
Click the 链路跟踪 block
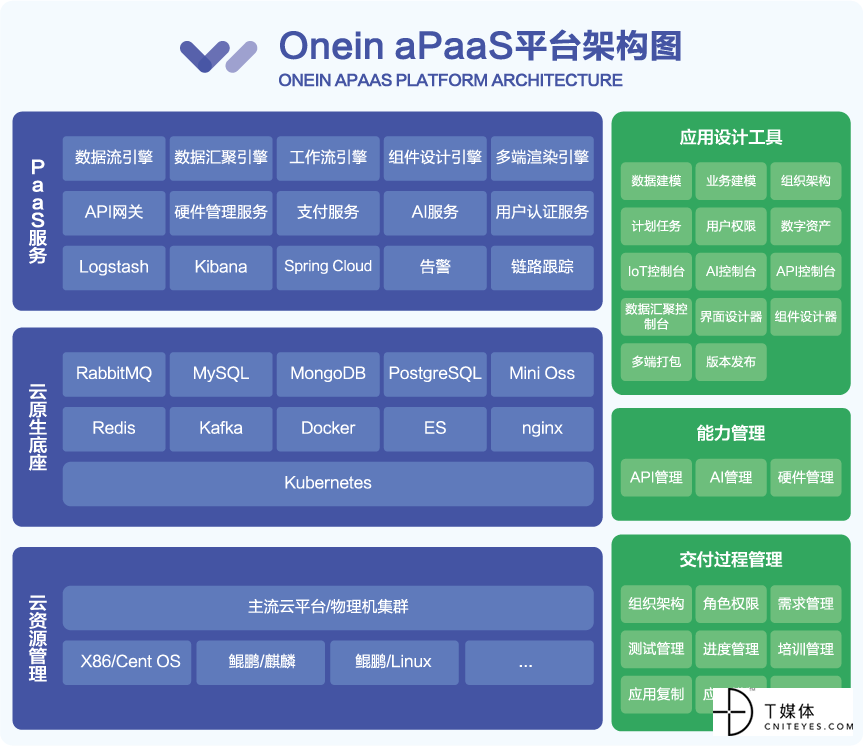point(542,268)
